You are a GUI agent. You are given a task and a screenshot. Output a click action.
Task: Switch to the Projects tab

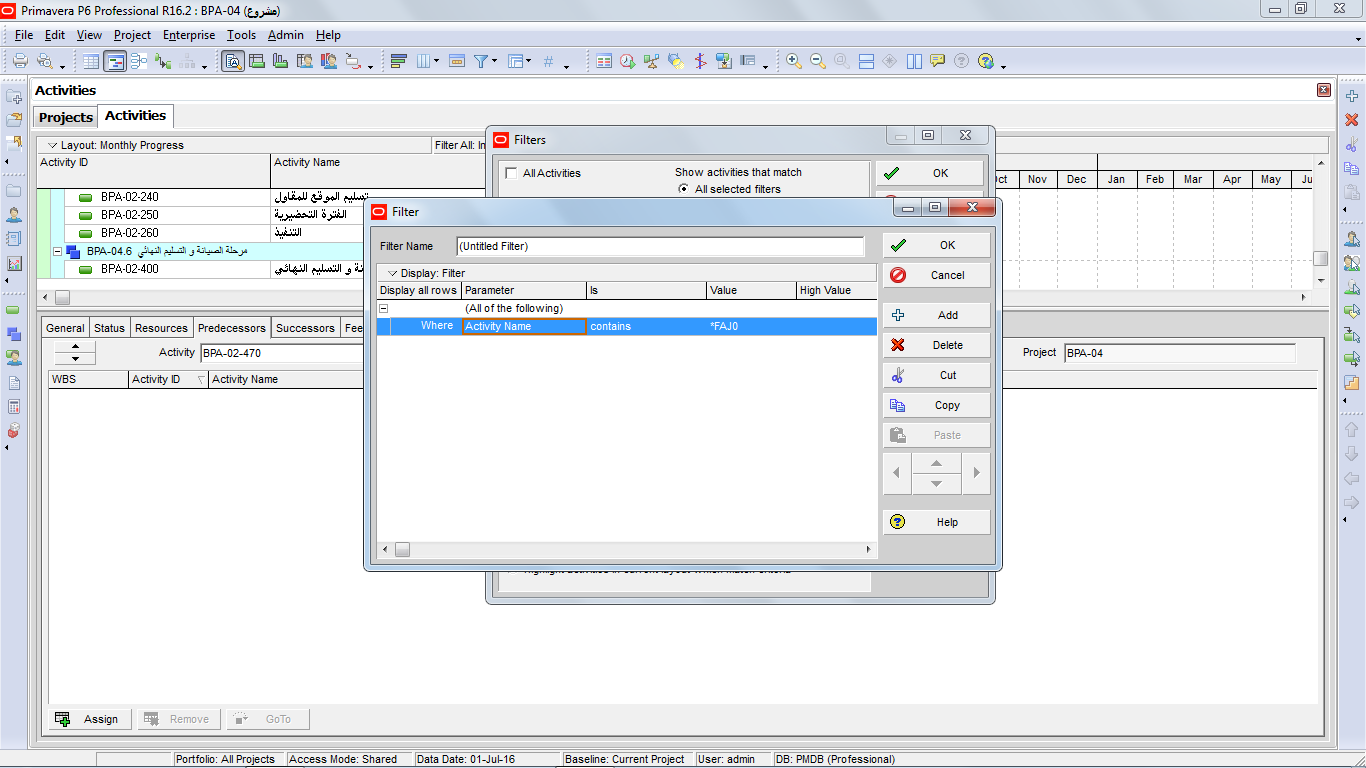(66, 117)
